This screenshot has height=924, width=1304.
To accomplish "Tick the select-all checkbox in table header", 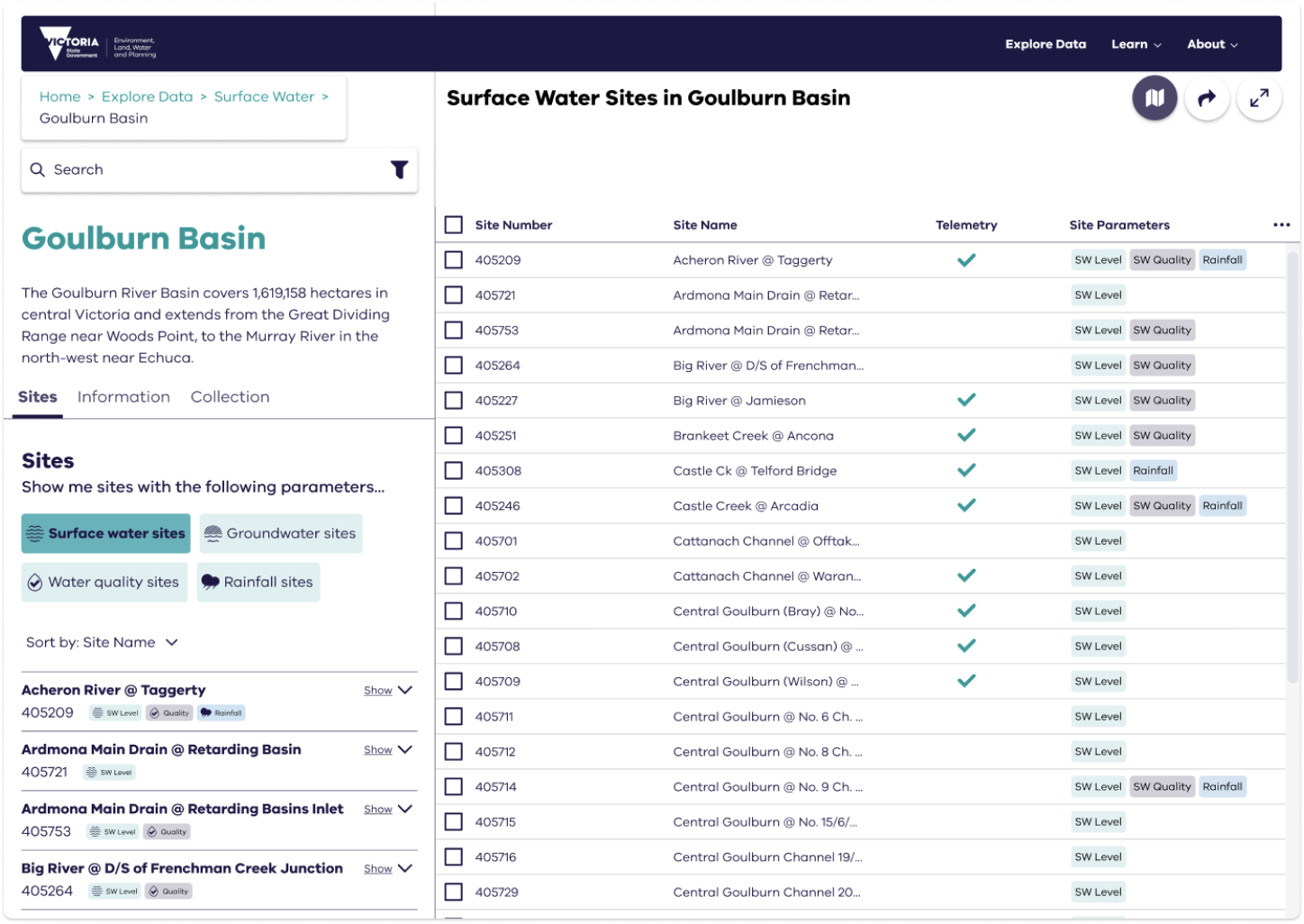I will pyautogui.click(x=454, y=225).
